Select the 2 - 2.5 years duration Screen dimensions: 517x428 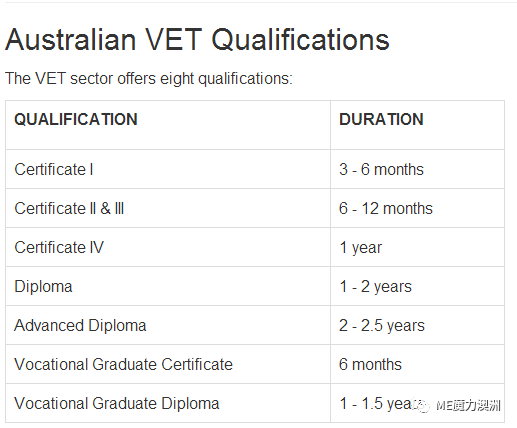(382, 325)
